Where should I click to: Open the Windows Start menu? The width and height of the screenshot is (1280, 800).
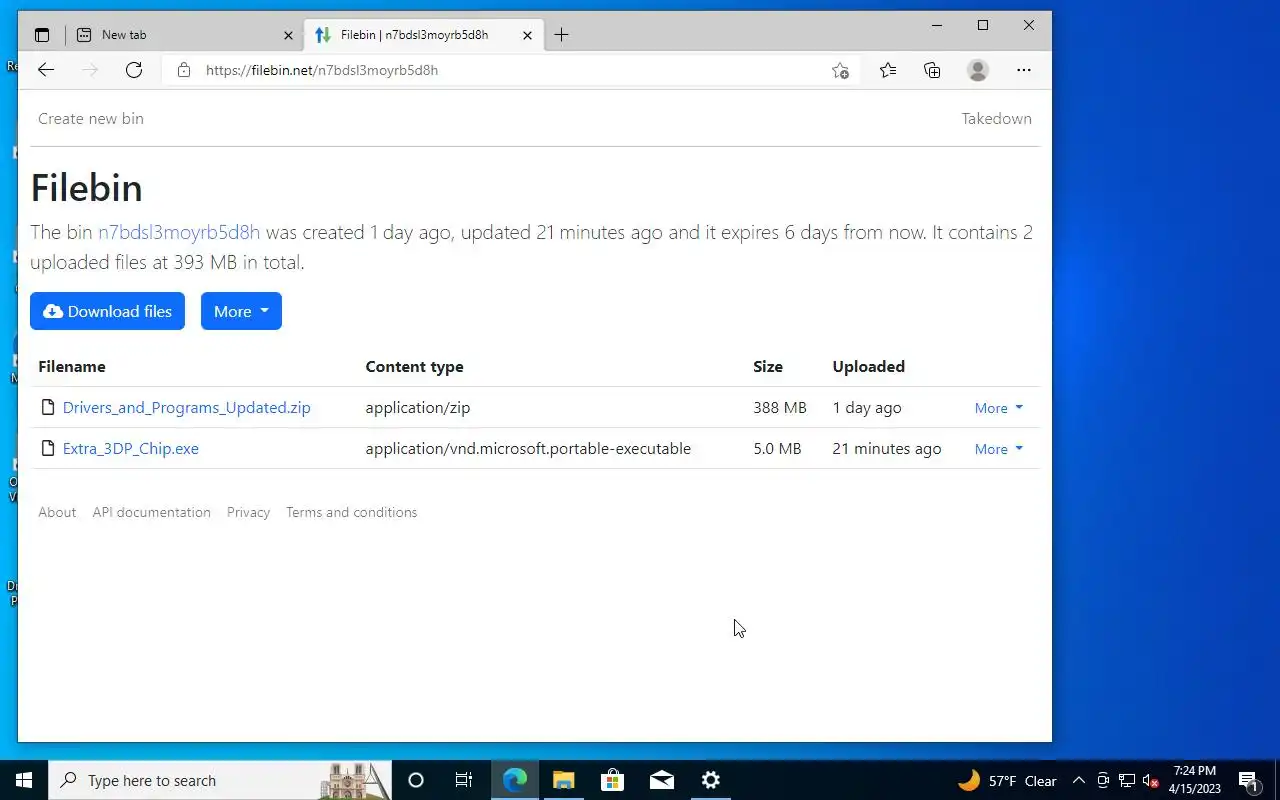(24, 780)
